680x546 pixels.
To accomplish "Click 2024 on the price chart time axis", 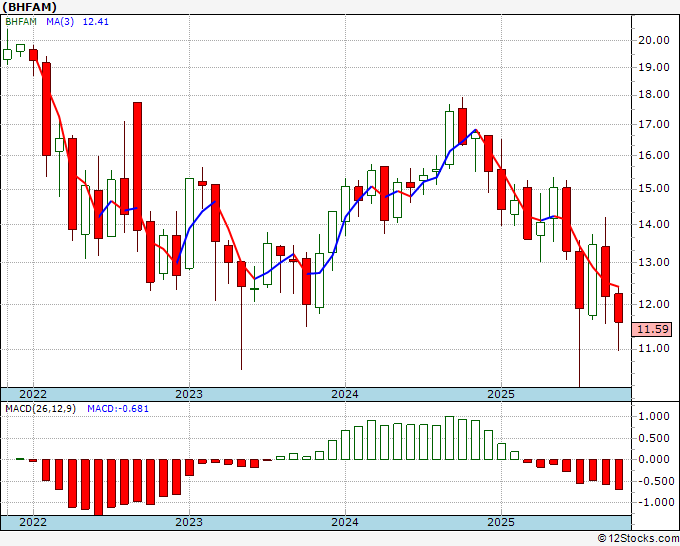I will coord(345,394).
